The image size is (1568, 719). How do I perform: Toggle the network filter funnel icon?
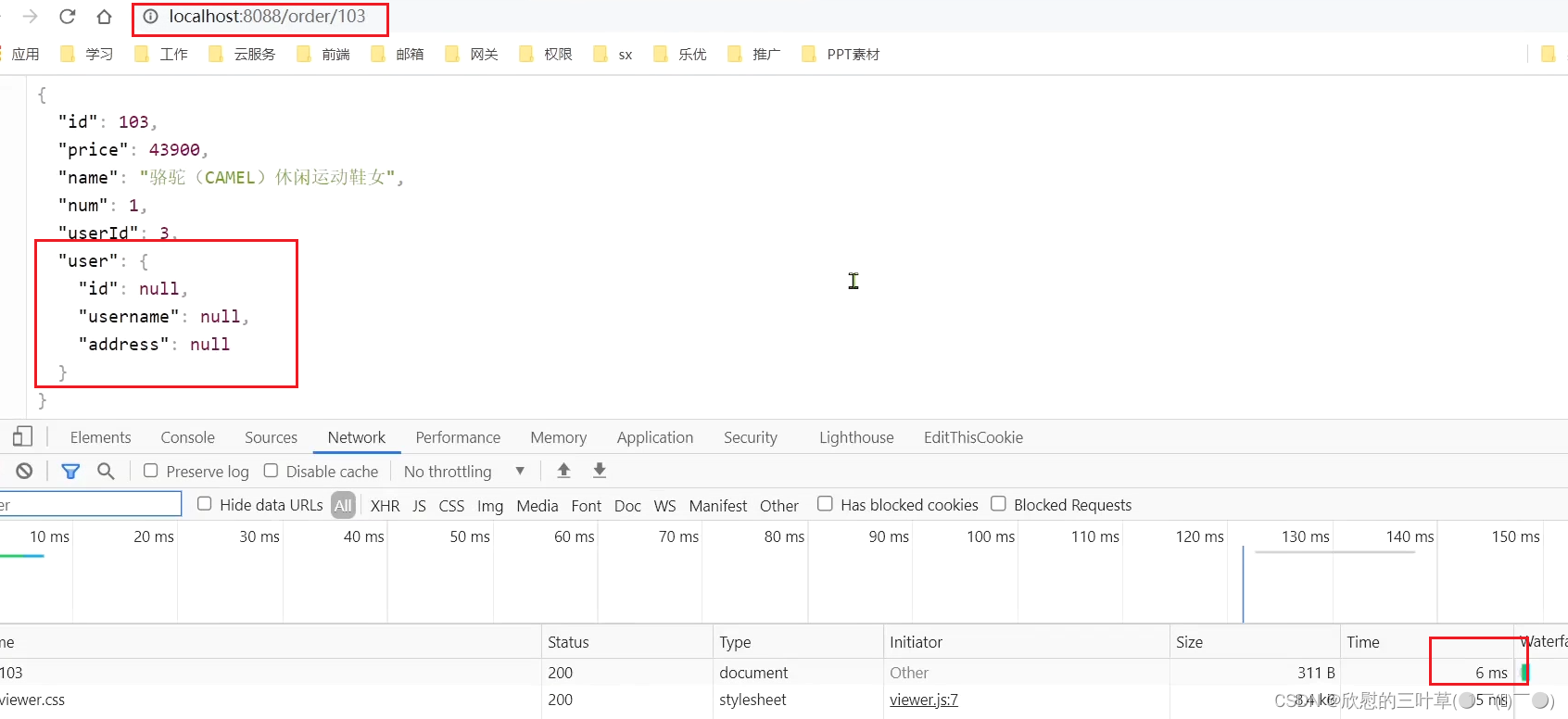pyautogui.click(x=70, y=471)
